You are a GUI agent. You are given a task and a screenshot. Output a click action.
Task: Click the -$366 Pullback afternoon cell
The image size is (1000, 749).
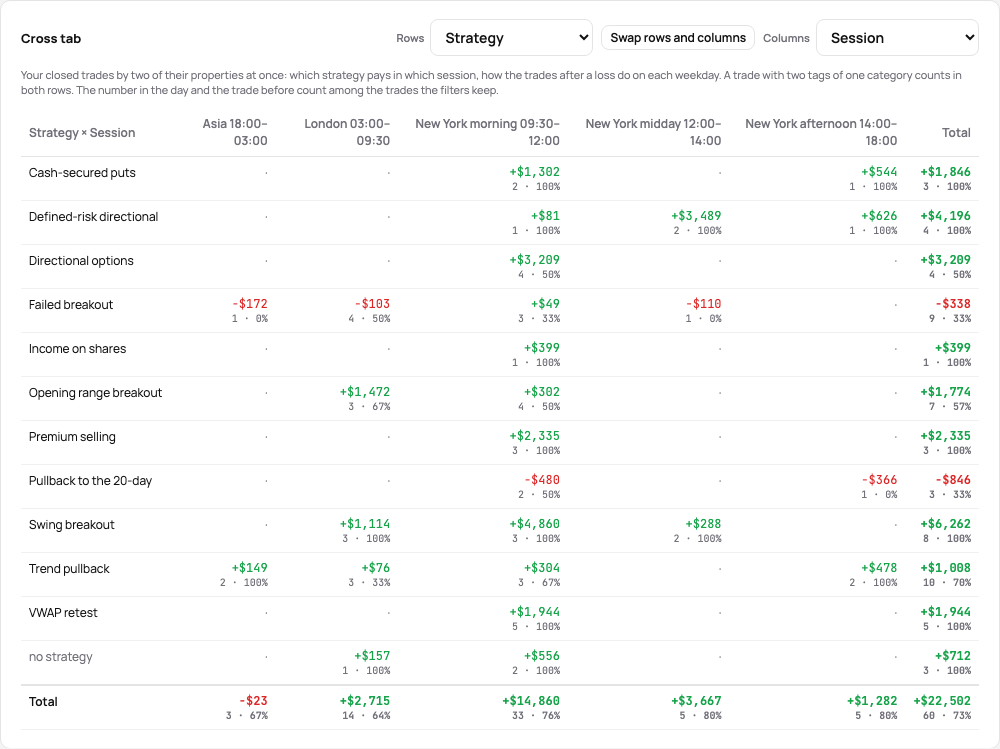(879, 486)
